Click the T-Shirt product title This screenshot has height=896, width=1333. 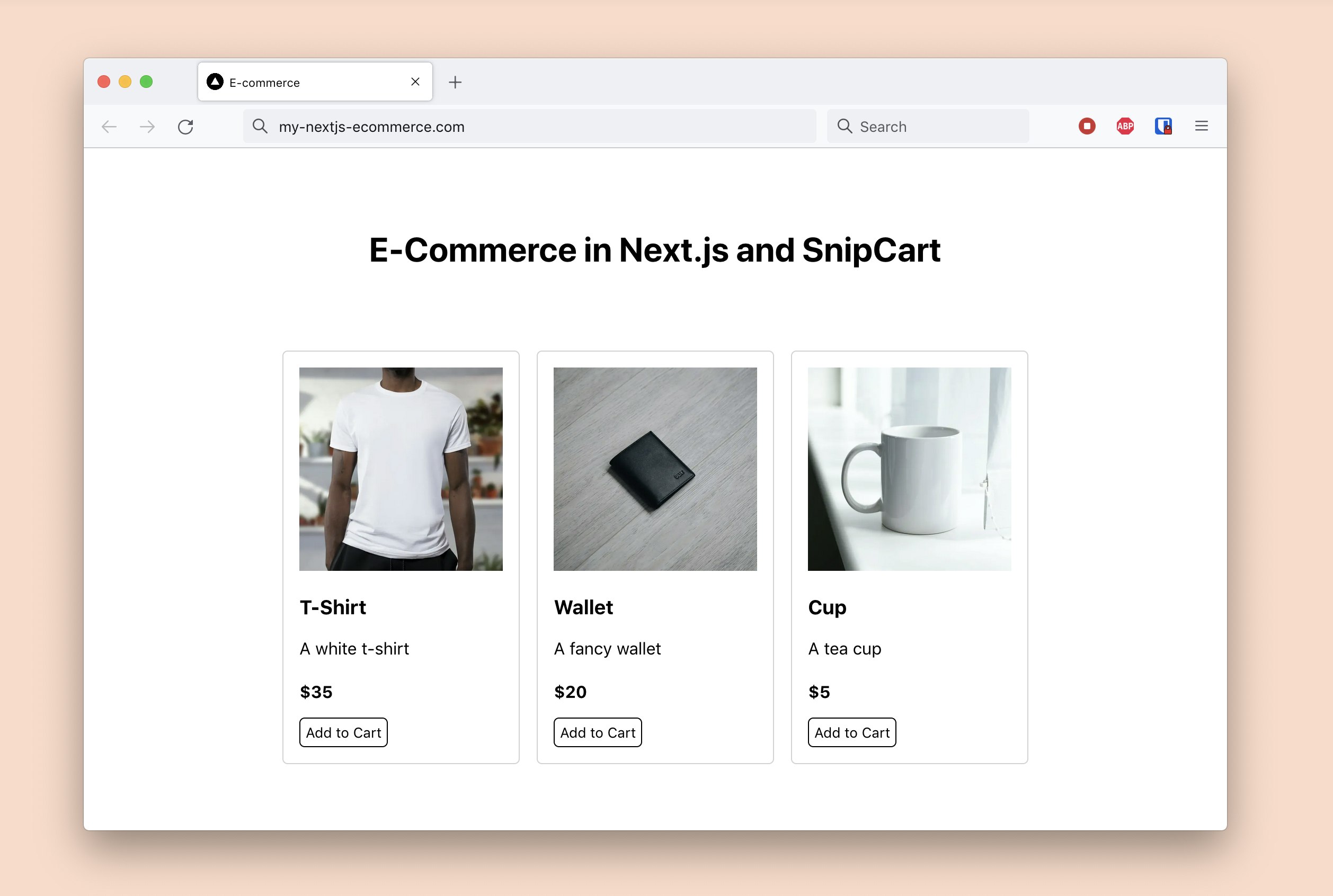click(x=333, y=607)
